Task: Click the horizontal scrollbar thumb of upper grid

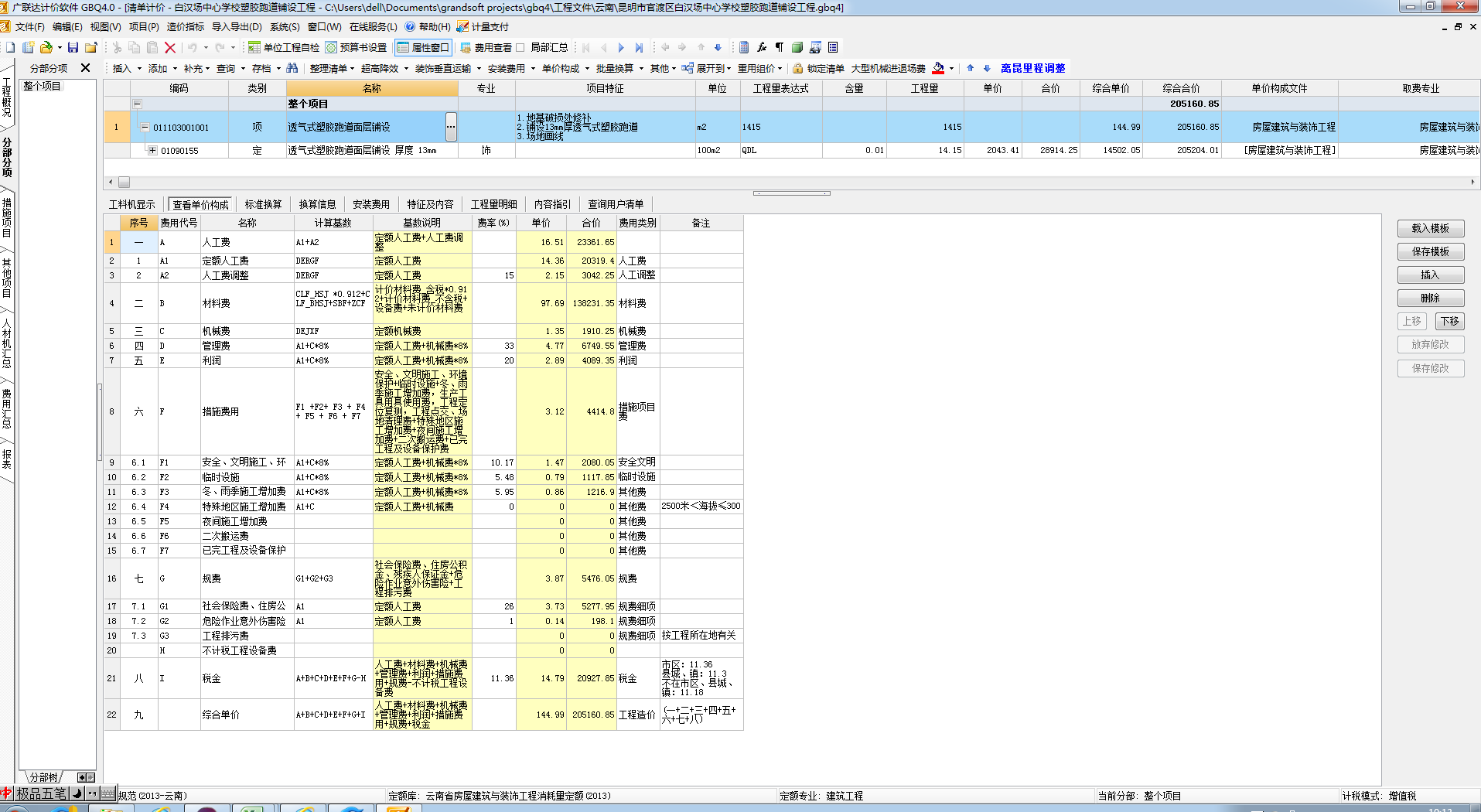Action: click(124, 183)
